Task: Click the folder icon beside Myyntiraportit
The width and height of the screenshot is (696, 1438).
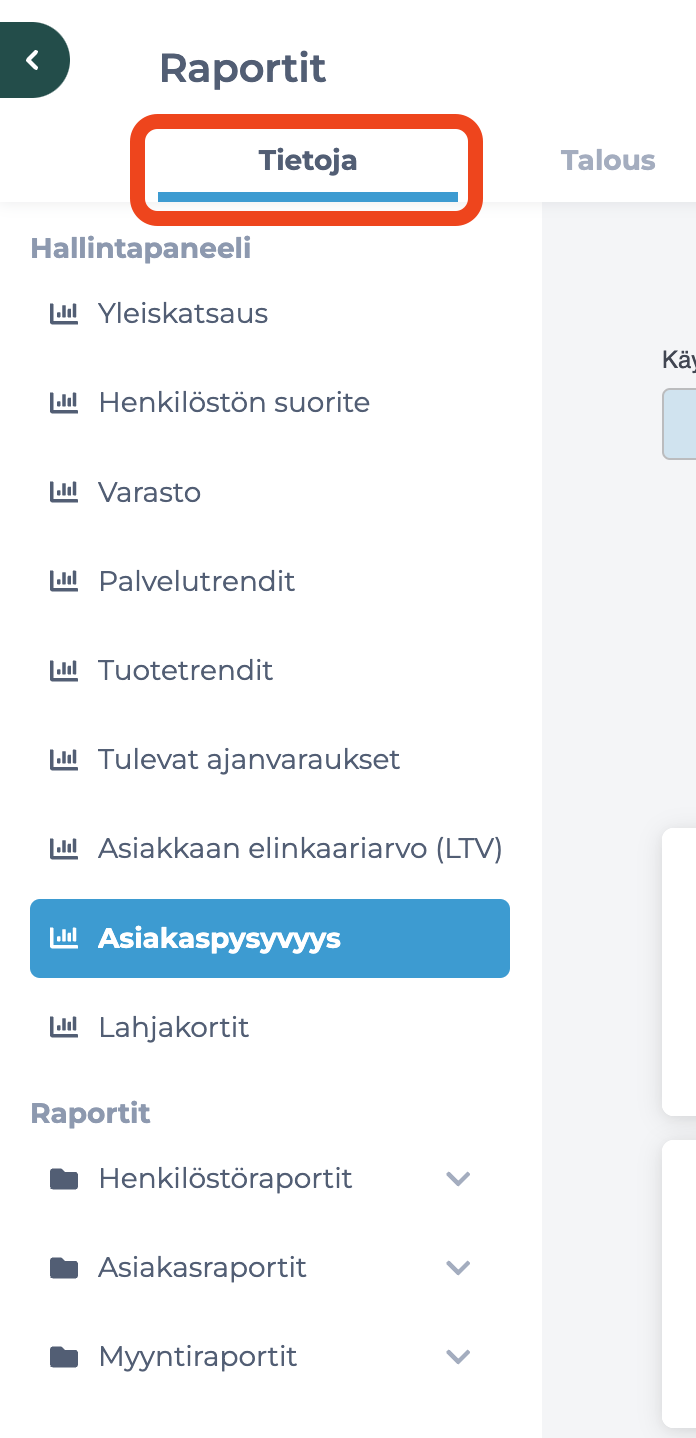Action: [x=64, y=1357]
